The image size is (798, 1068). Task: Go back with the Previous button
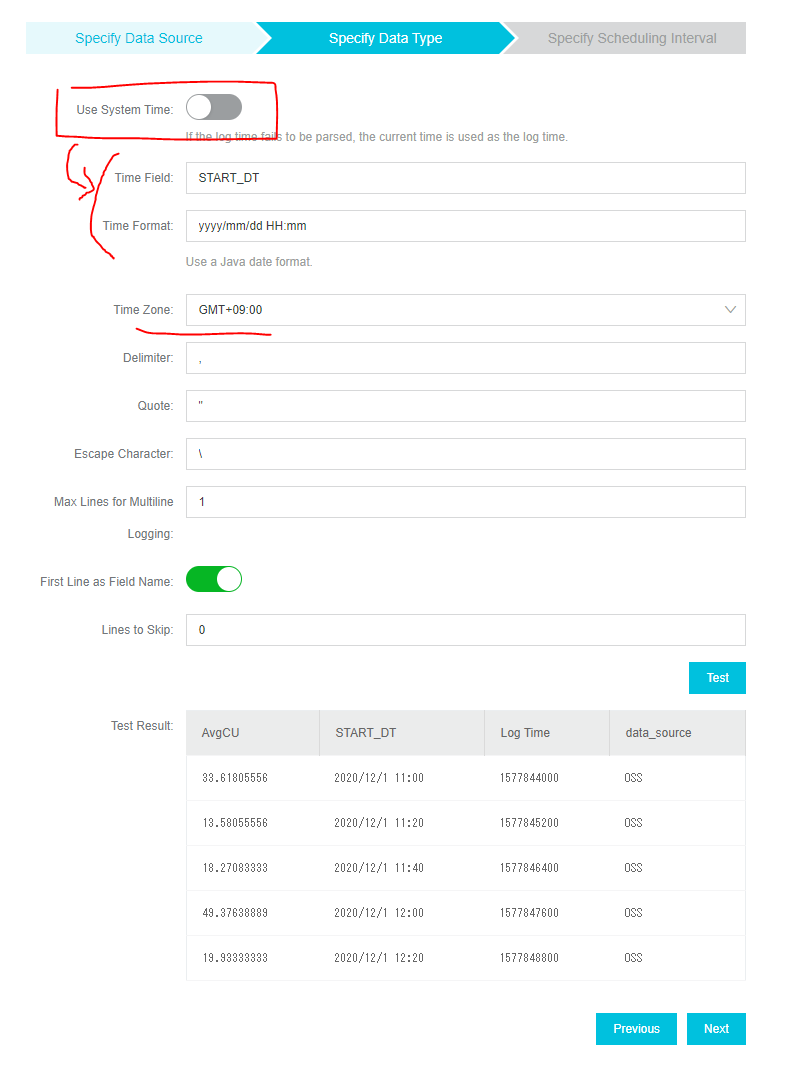coord(637,1028)
